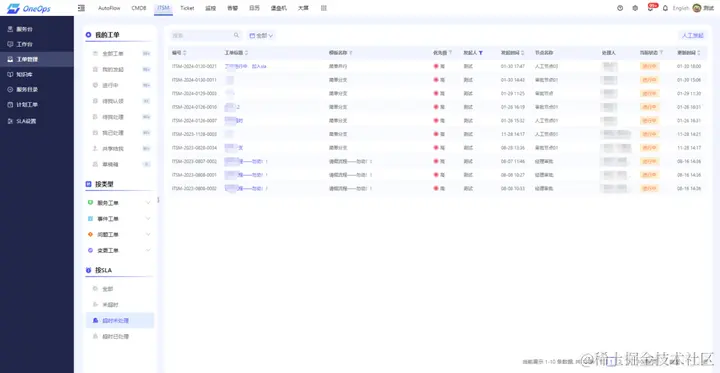Click the panel splitter handle beside 按类型
Screen dimensions: 720x373
tap(158, 200)
